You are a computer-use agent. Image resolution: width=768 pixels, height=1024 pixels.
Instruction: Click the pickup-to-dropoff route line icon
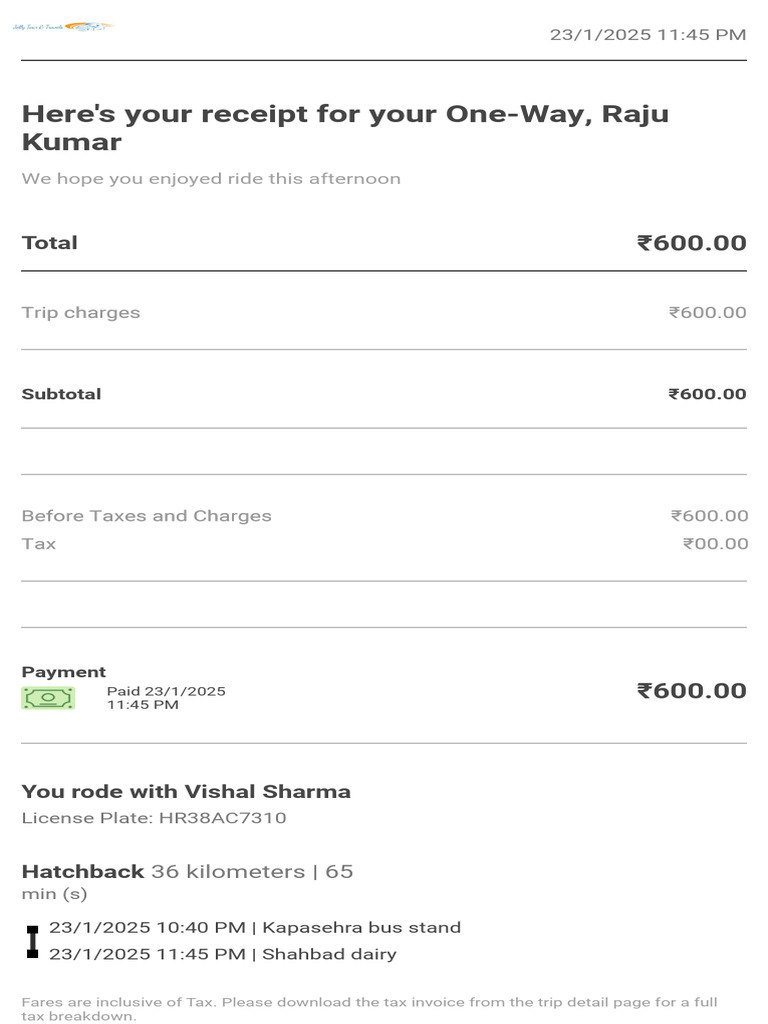tap(32, 941)
